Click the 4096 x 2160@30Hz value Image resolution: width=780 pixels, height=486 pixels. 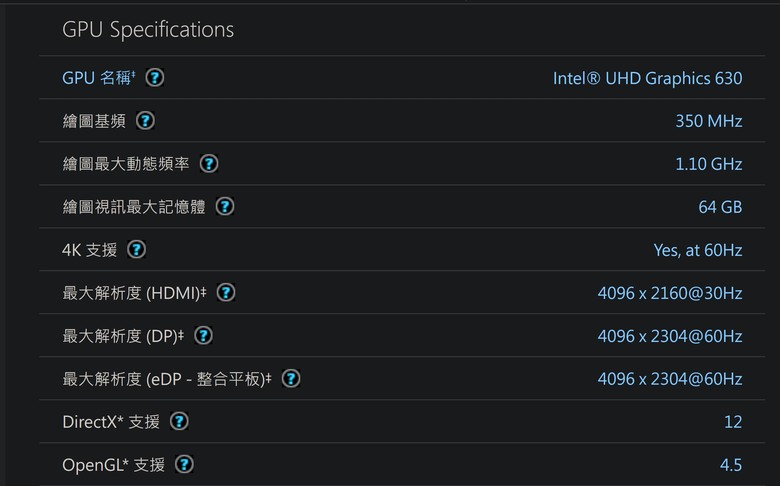670,293
